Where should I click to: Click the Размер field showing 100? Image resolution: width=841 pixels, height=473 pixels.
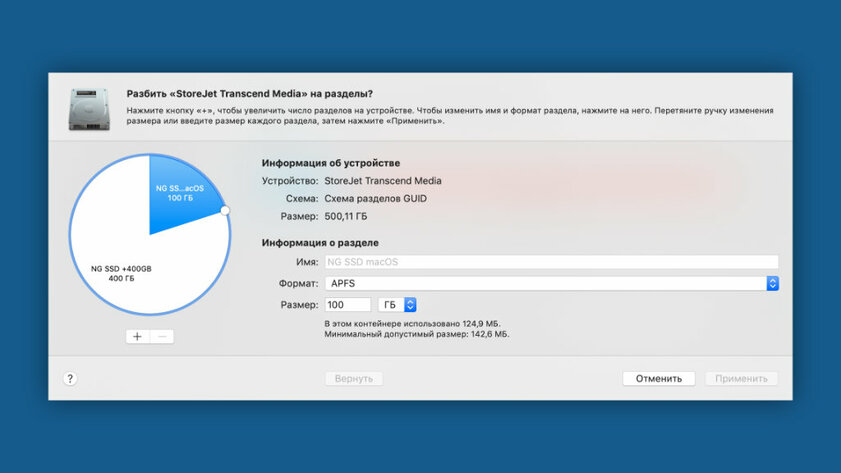tap(347, 304)
